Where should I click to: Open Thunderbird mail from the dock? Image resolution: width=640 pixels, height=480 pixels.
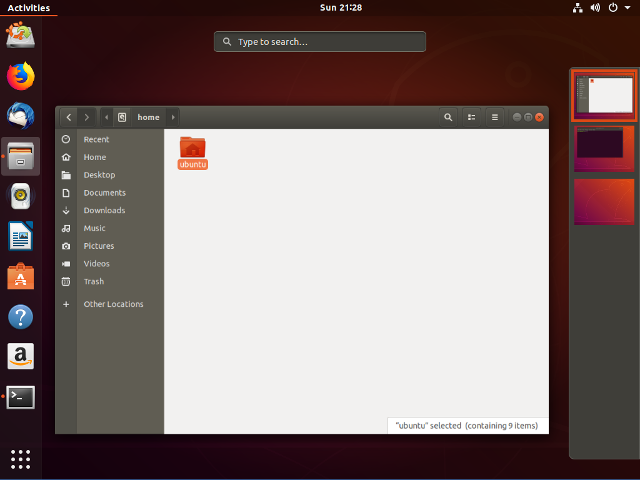20,115
